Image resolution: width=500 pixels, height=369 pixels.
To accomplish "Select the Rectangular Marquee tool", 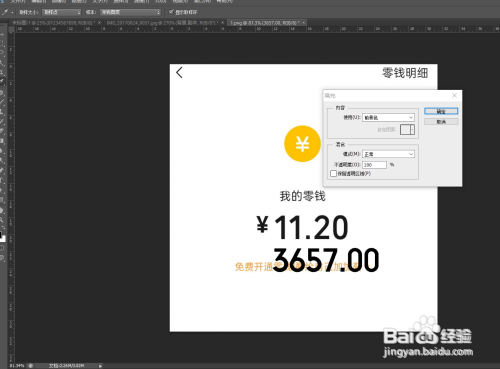I will coord(2,43).
